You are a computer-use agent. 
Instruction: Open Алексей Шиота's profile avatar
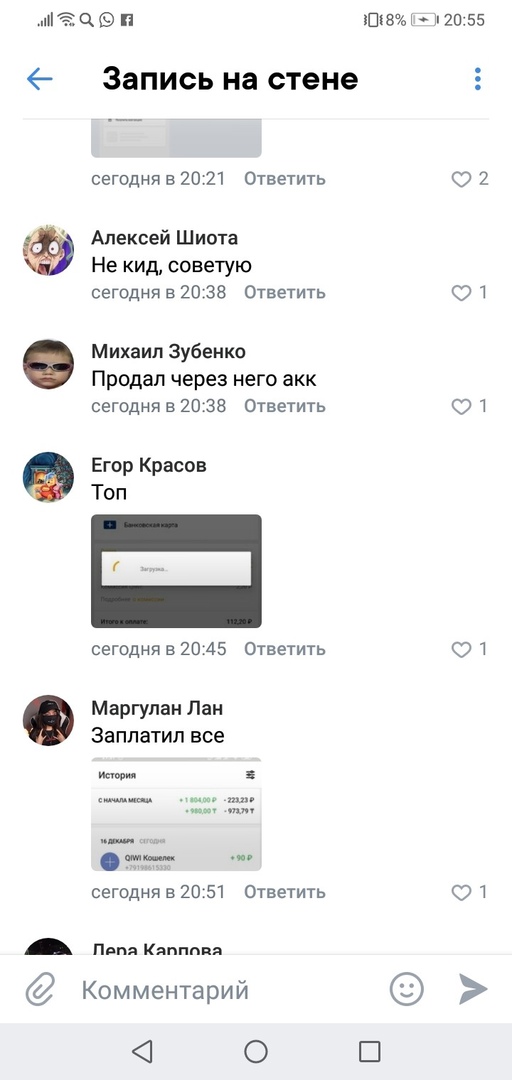coord(48,250)
